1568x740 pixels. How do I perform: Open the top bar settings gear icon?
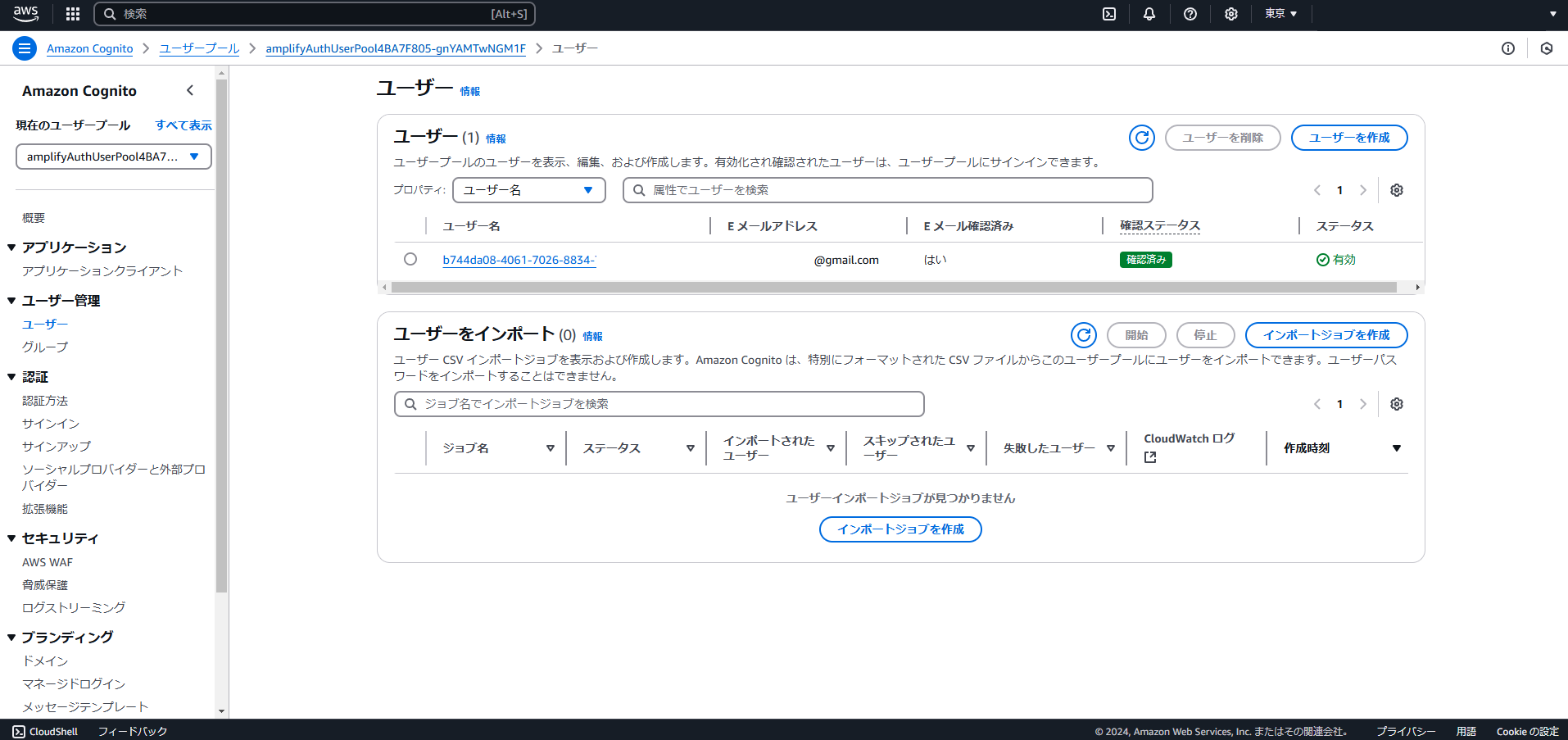[1231, 14]
